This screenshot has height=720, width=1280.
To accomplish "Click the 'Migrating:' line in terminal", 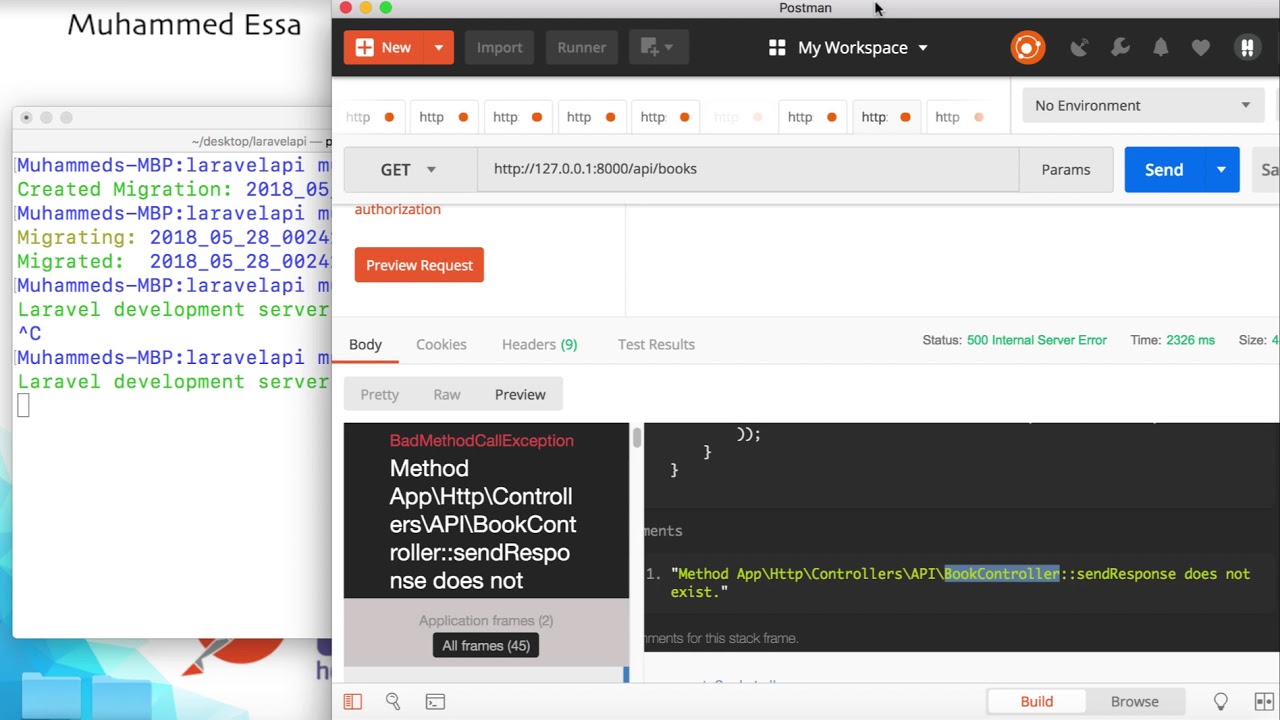I will point(173,238).
